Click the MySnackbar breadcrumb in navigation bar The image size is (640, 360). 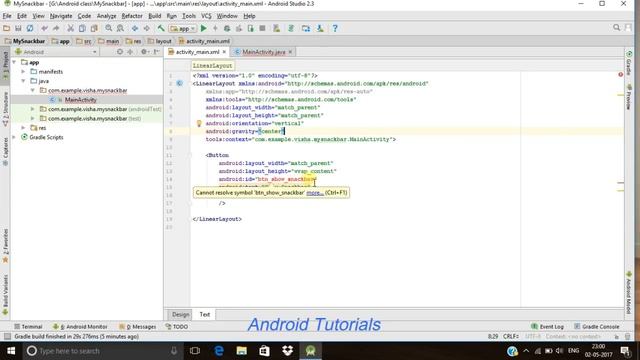24,41
